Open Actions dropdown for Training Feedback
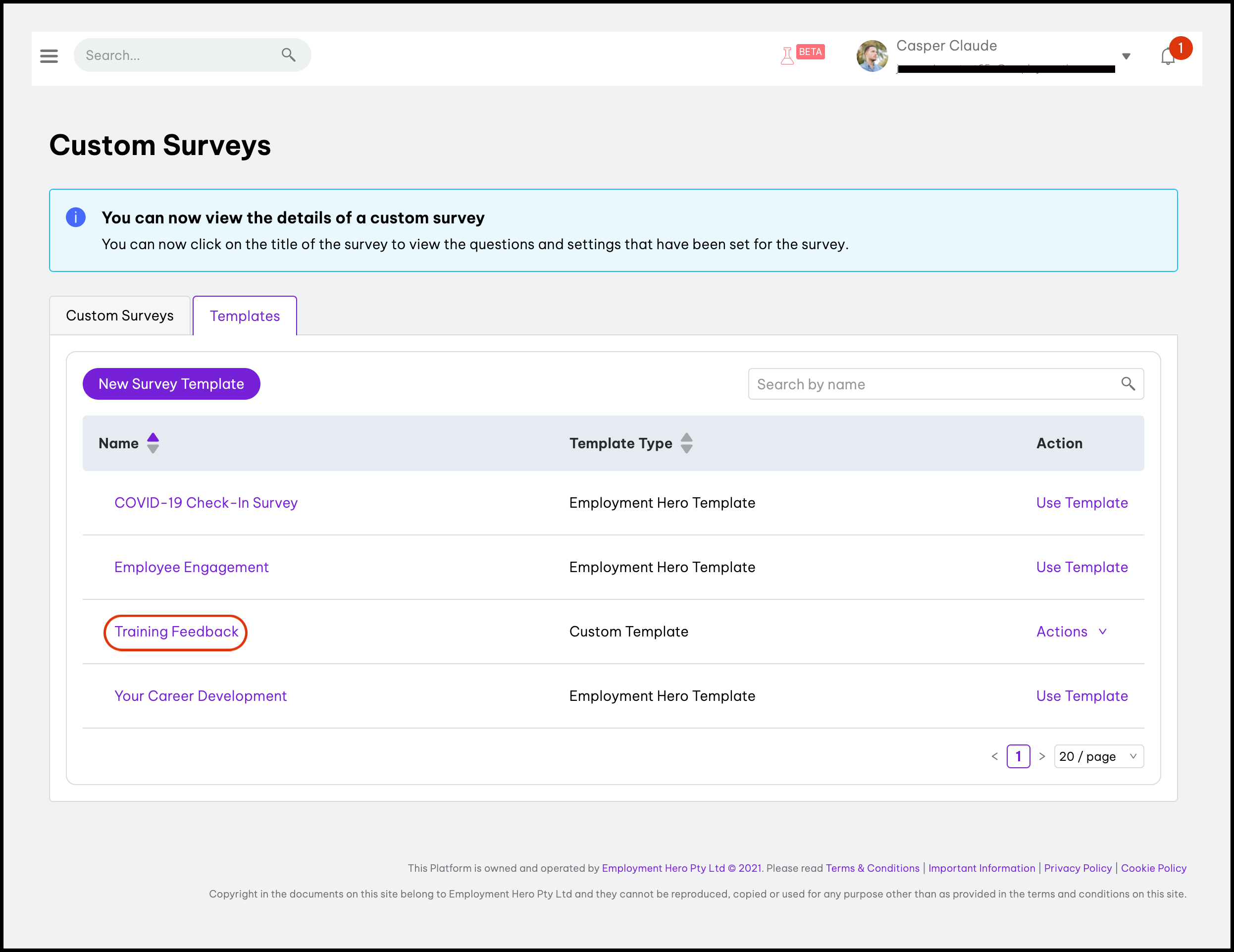1234x952 pixels. point(1071,632)
